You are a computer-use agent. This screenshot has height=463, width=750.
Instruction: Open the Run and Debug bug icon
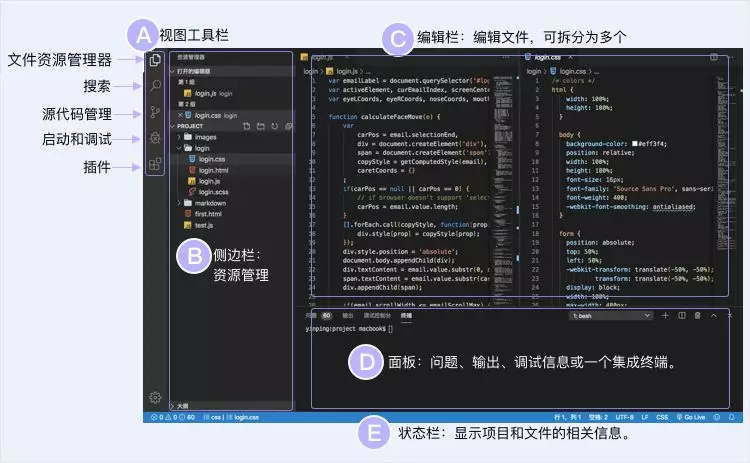tap(155, 138)
